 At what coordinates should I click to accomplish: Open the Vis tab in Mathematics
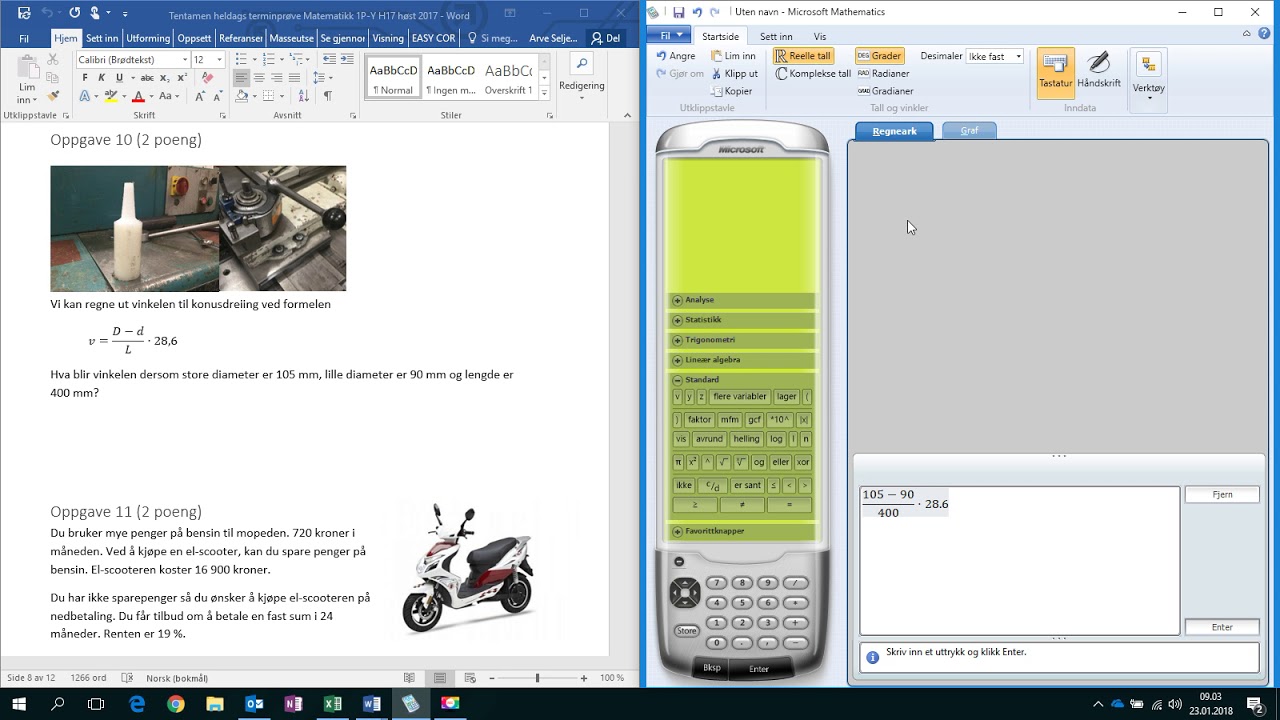[820, 37]
